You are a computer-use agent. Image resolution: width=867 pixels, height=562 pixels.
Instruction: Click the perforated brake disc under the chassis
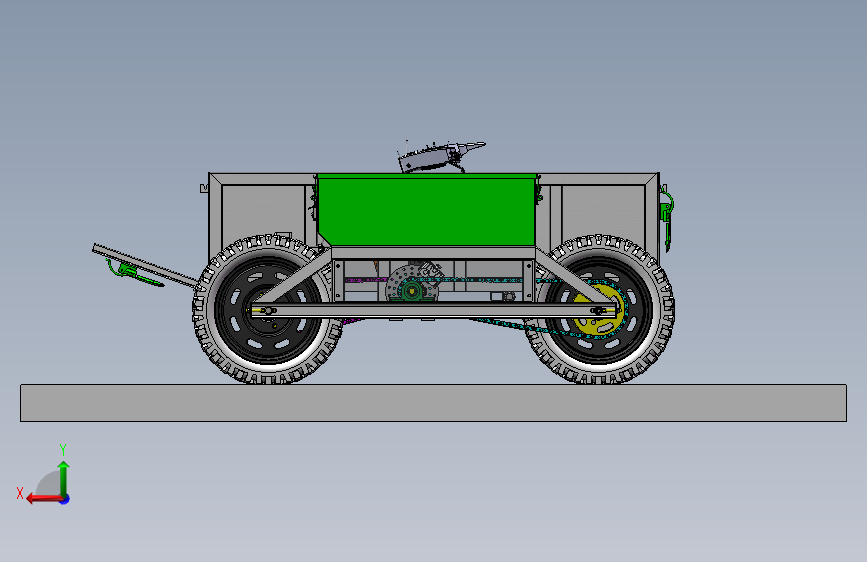(x=413, y=283)
